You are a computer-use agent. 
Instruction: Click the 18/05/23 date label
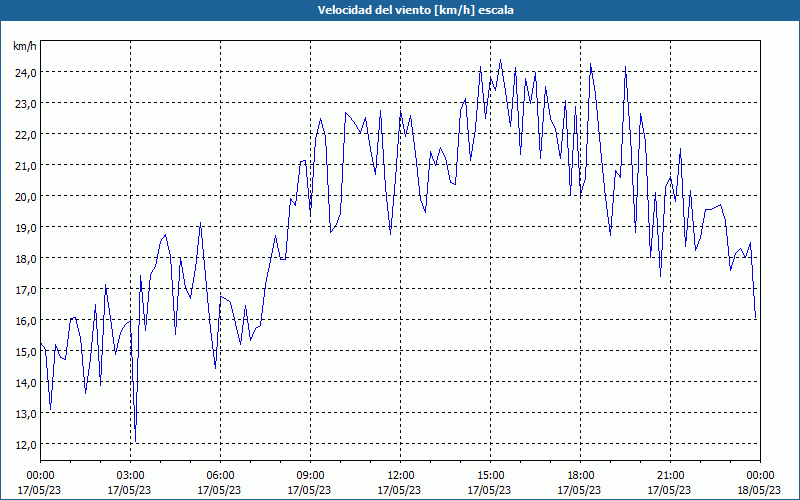tap(759, 490)
